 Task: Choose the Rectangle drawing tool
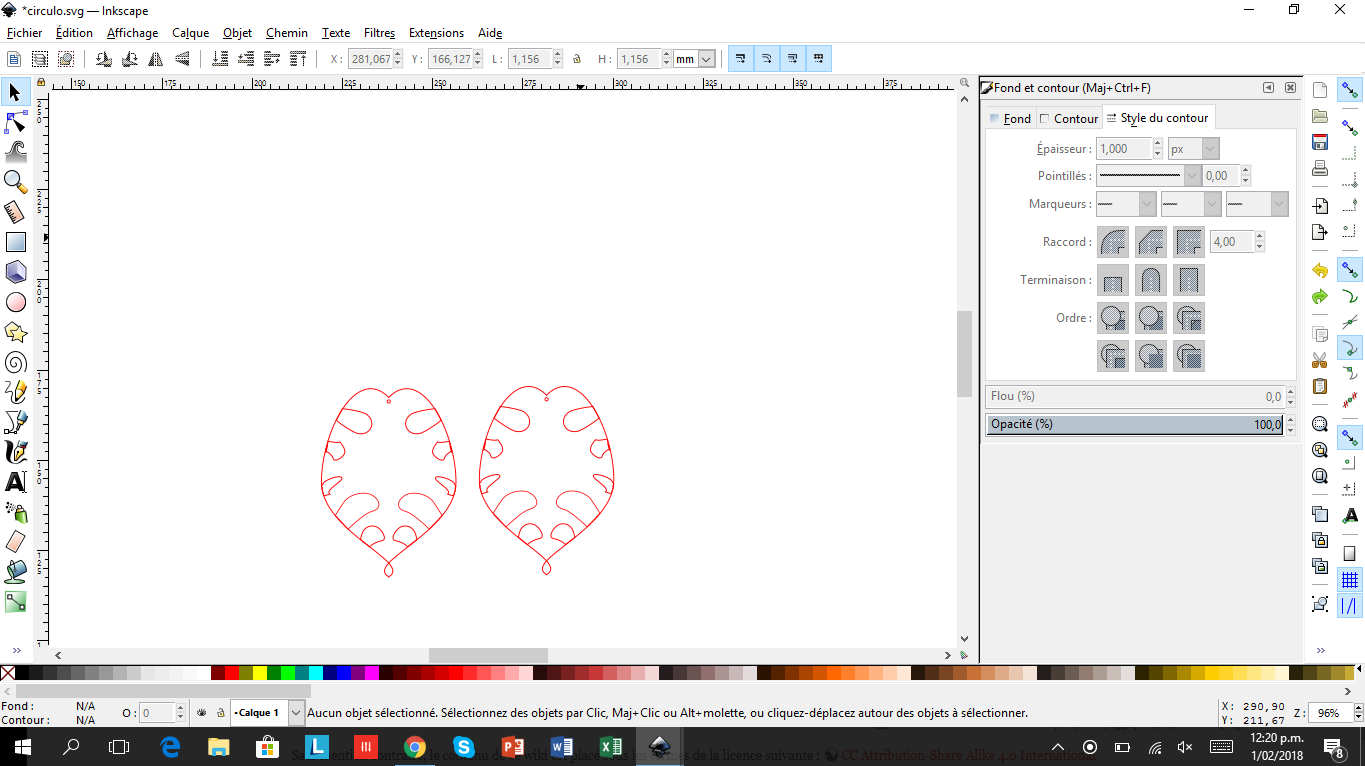(16, 241)
